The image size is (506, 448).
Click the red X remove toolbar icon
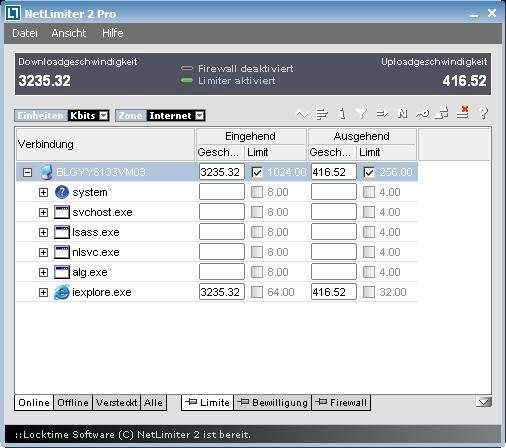[463, 112]
